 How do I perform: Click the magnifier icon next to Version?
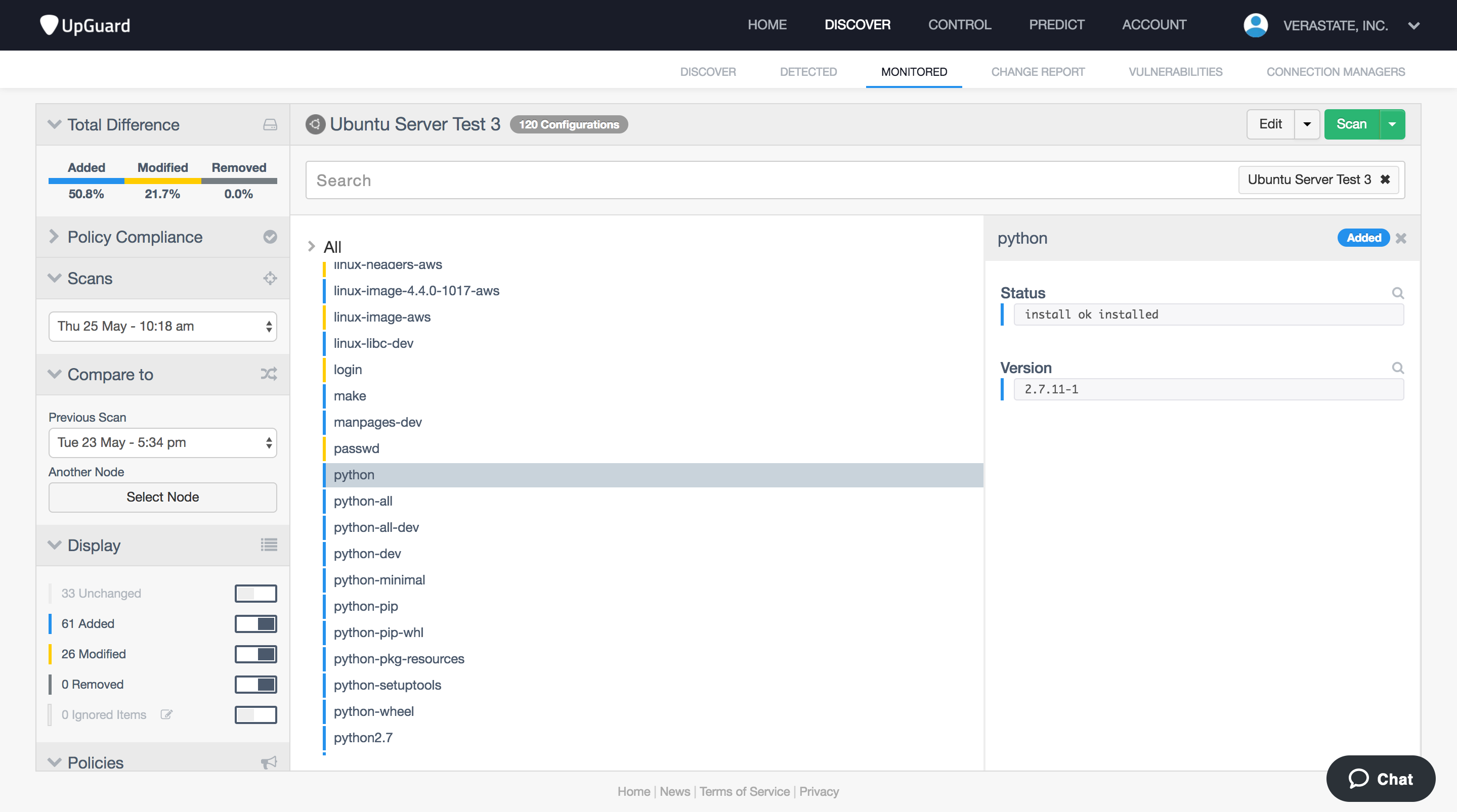coord(1397,368)
